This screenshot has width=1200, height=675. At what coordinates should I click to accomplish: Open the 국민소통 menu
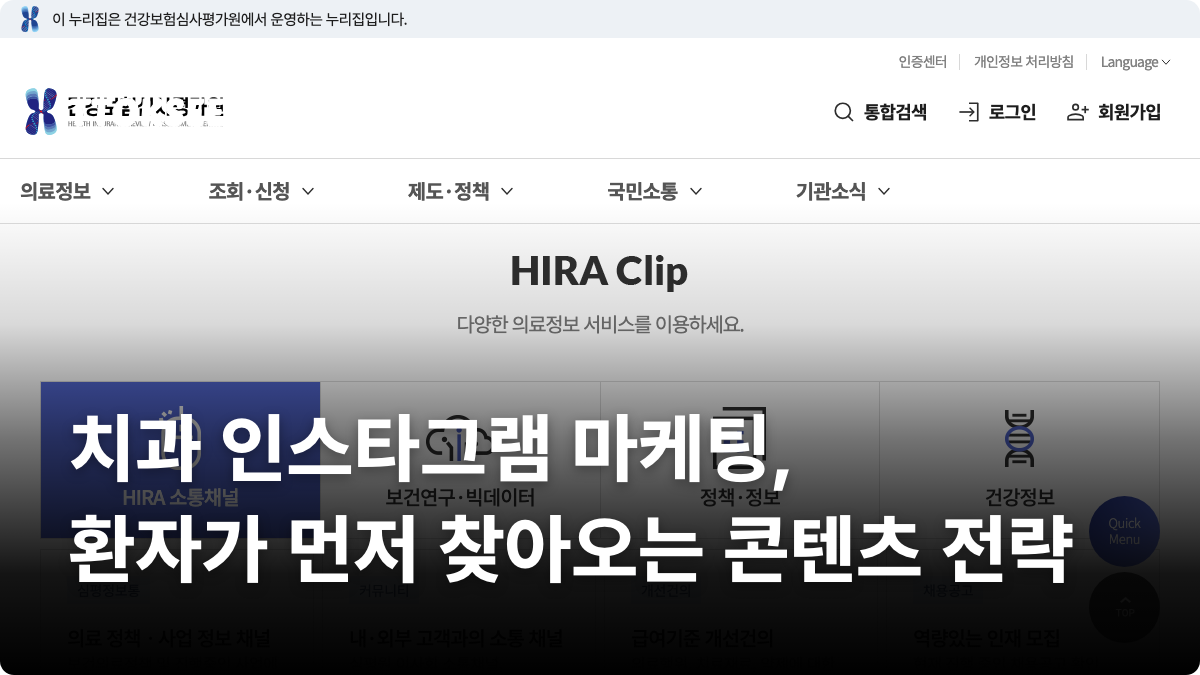[654, 191]
